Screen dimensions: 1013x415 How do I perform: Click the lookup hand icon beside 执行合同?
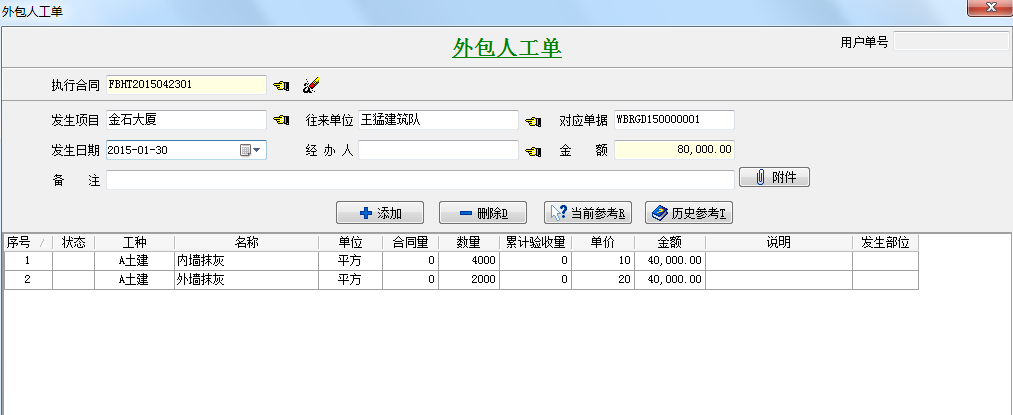click(281, 85)
